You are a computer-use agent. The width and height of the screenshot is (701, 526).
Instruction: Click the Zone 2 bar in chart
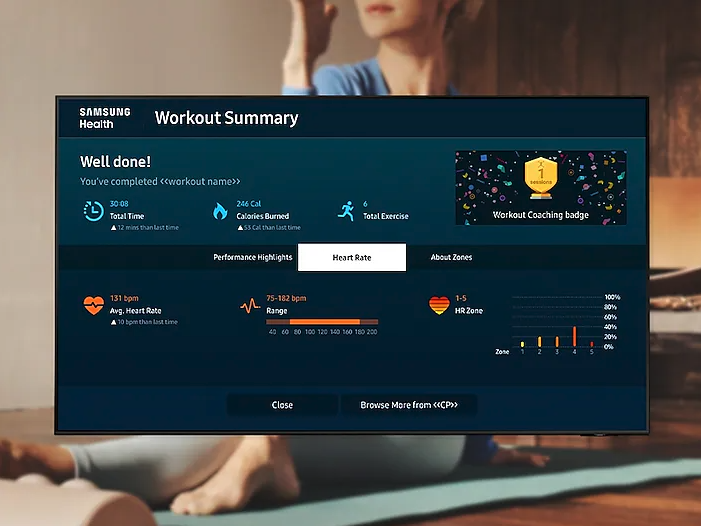540,341
